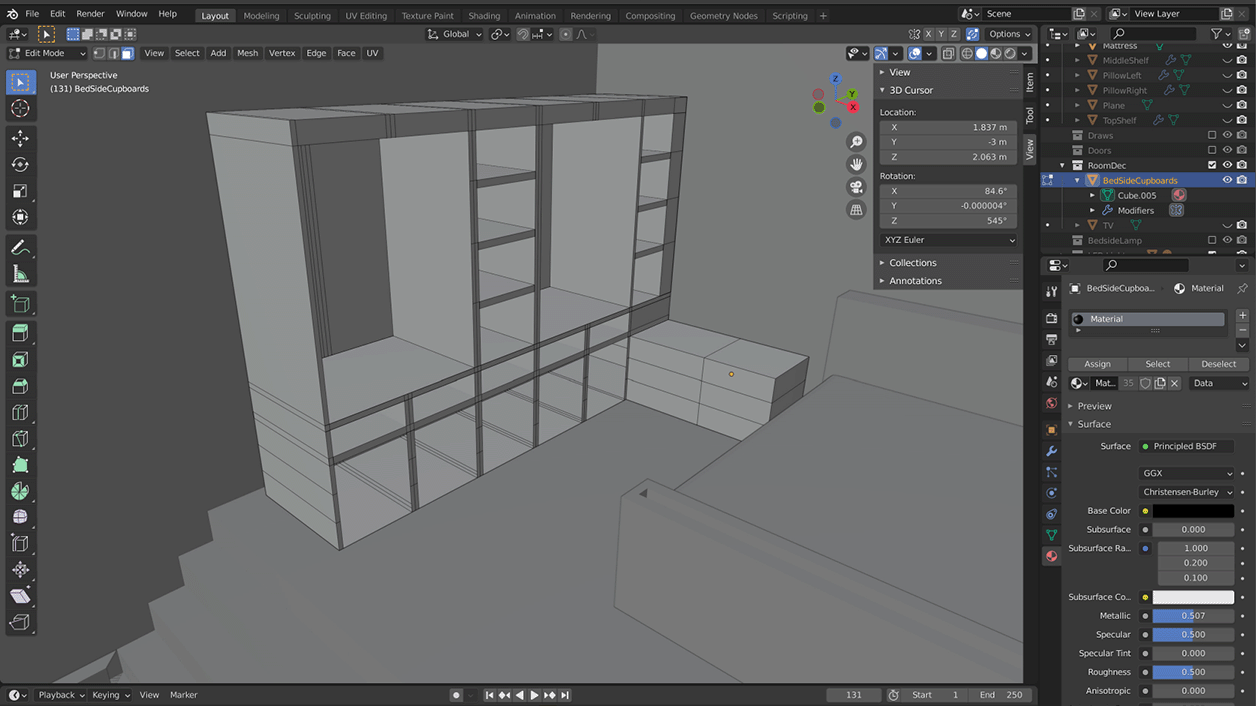This screenshot has height=706, width=1256.
Task: Toggle camera view with the camera gizmo
Action: coord(856,187)
